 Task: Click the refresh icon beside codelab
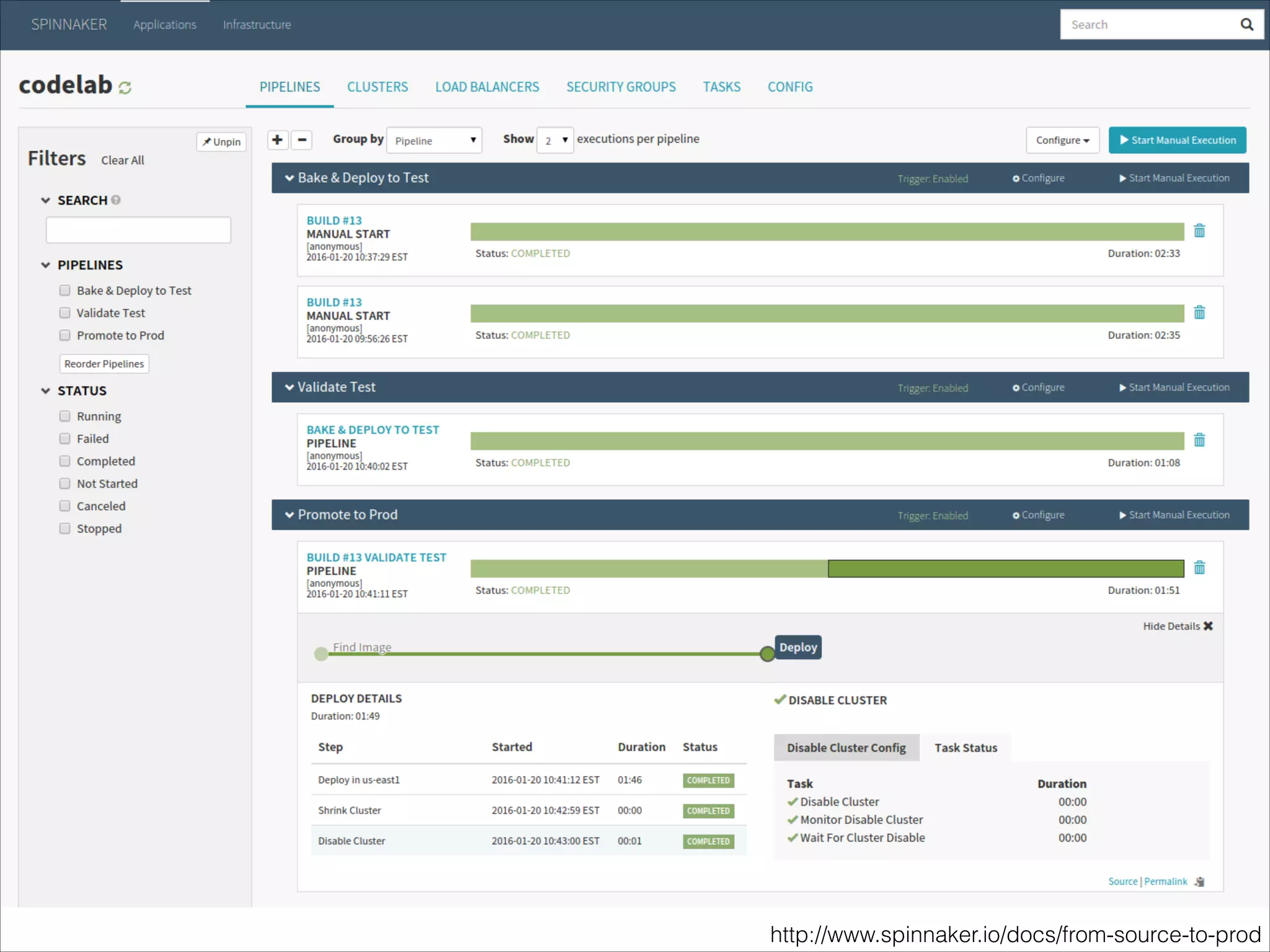coord(125,88)
